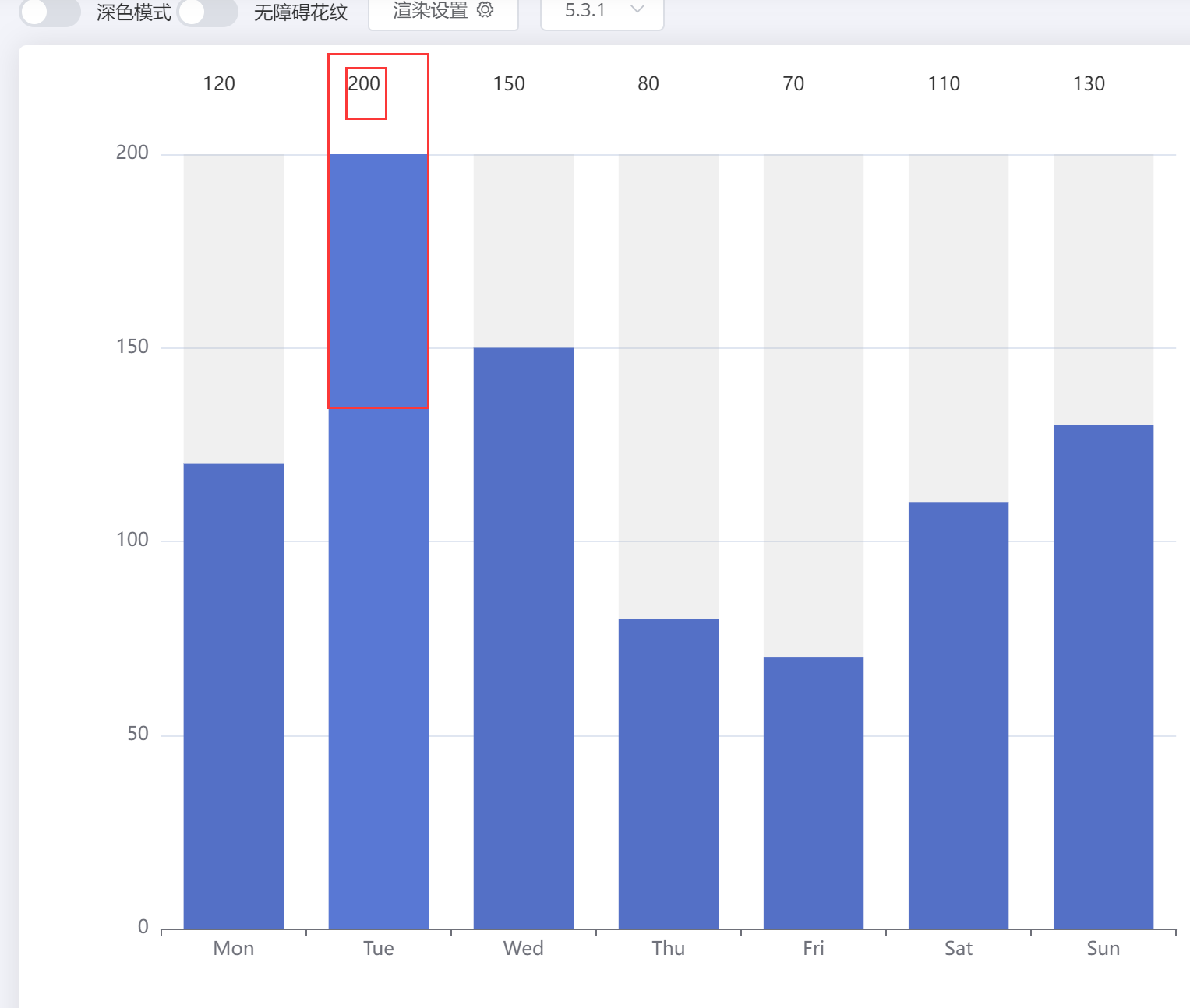The width and height of the screenshot is (1190, 1008).
Task: Toggle the 深色模式 dark mode switch
Action: [x=50, y=12]
